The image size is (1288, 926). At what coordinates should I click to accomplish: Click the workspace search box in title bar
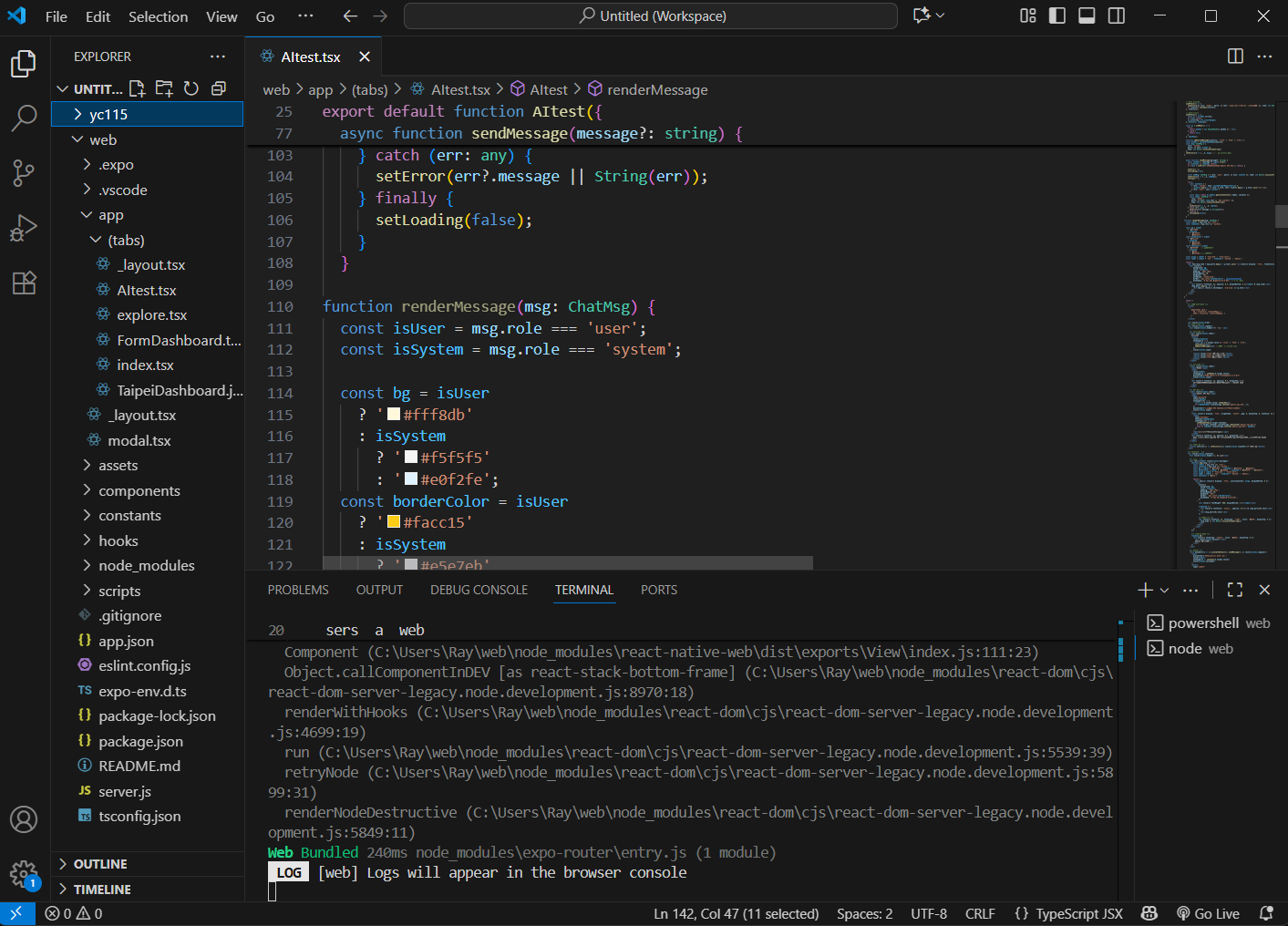651,16
